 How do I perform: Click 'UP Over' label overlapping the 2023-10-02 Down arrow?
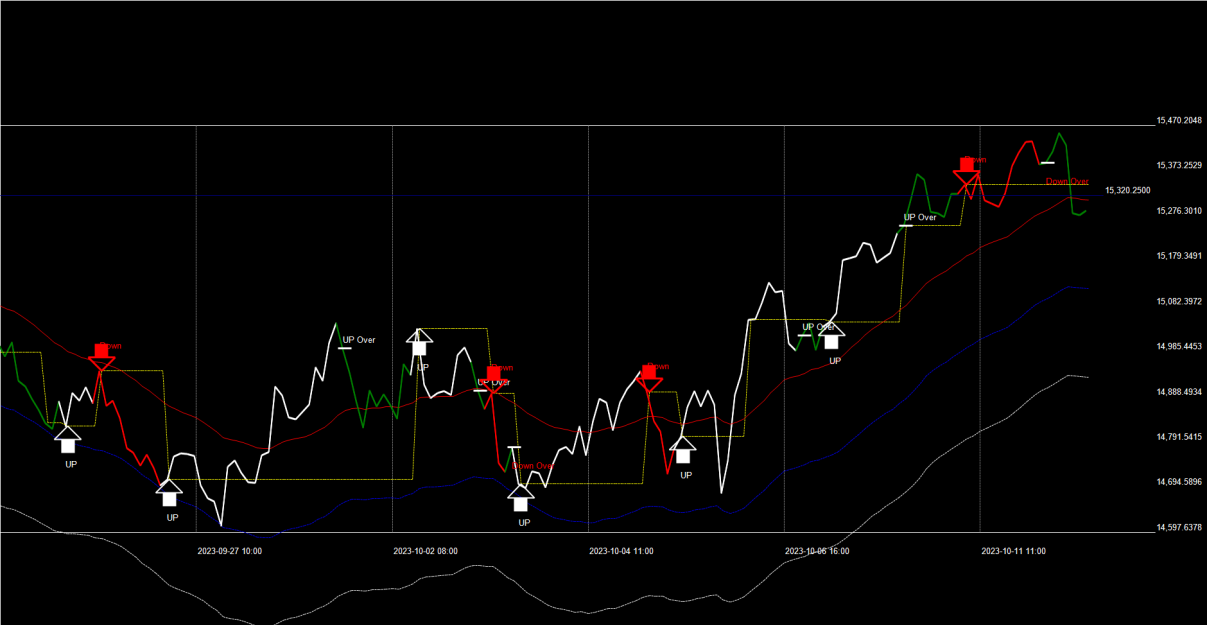[x=493, y=382]
